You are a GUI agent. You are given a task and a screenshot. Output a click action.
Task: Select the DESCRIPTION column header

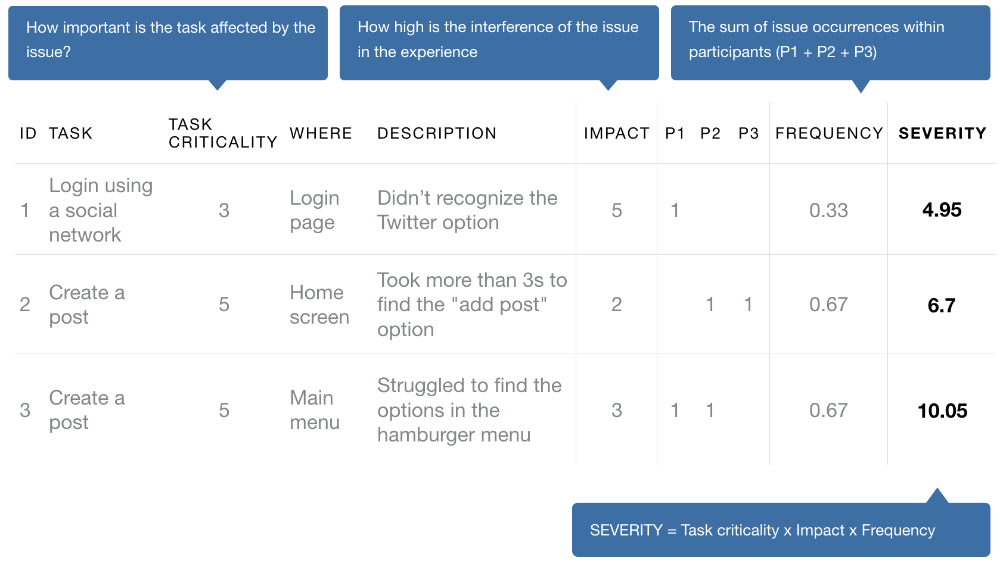point(437,133)
